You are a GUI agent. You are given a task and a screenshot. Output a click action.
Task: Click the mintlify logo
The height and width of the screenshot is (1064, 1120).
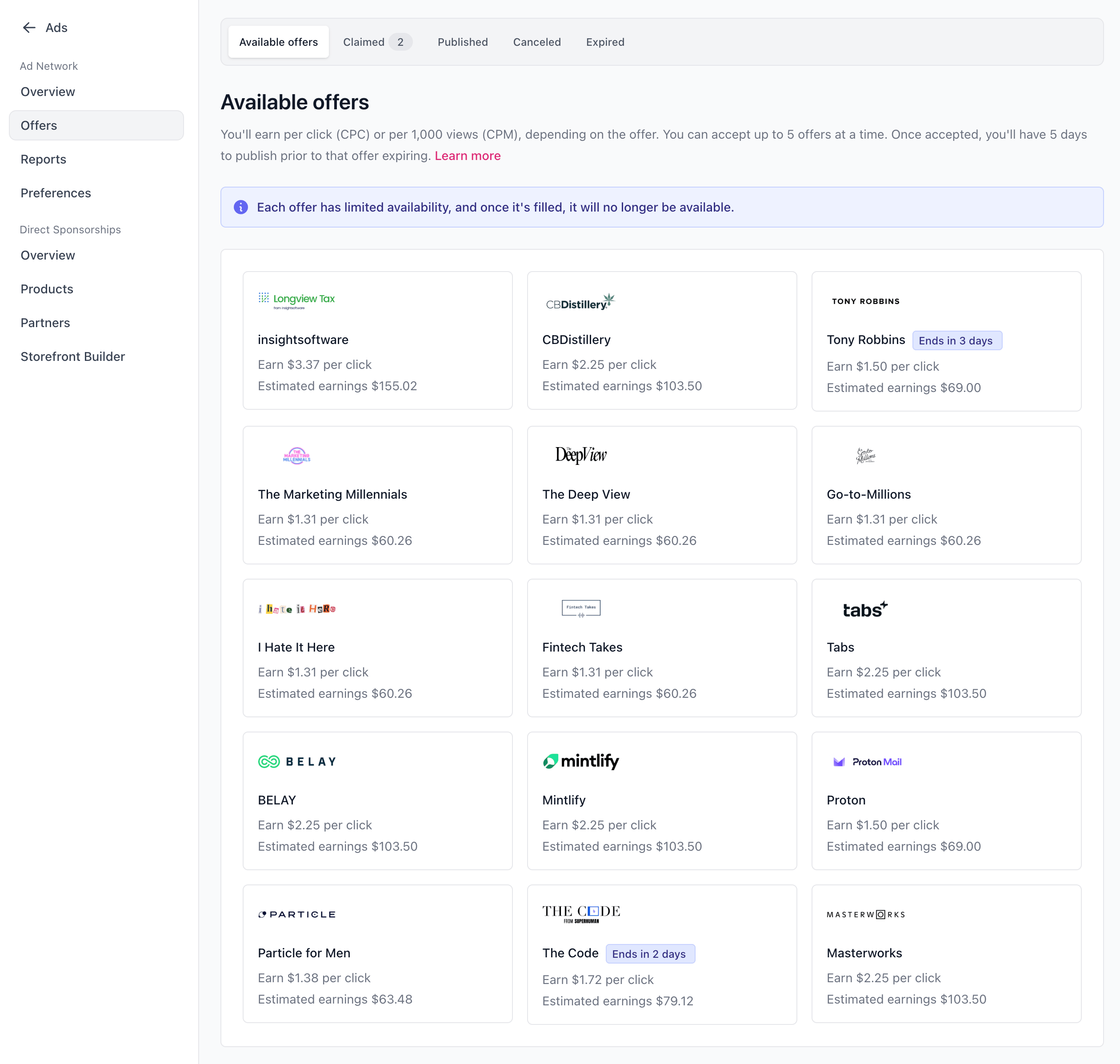tap(581, 761)
